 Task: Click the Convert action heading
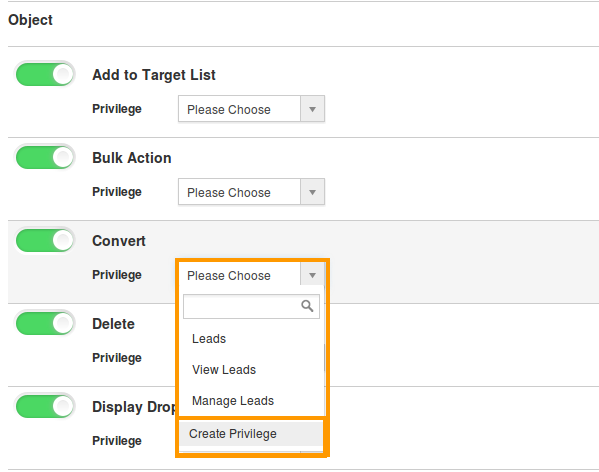119,241
